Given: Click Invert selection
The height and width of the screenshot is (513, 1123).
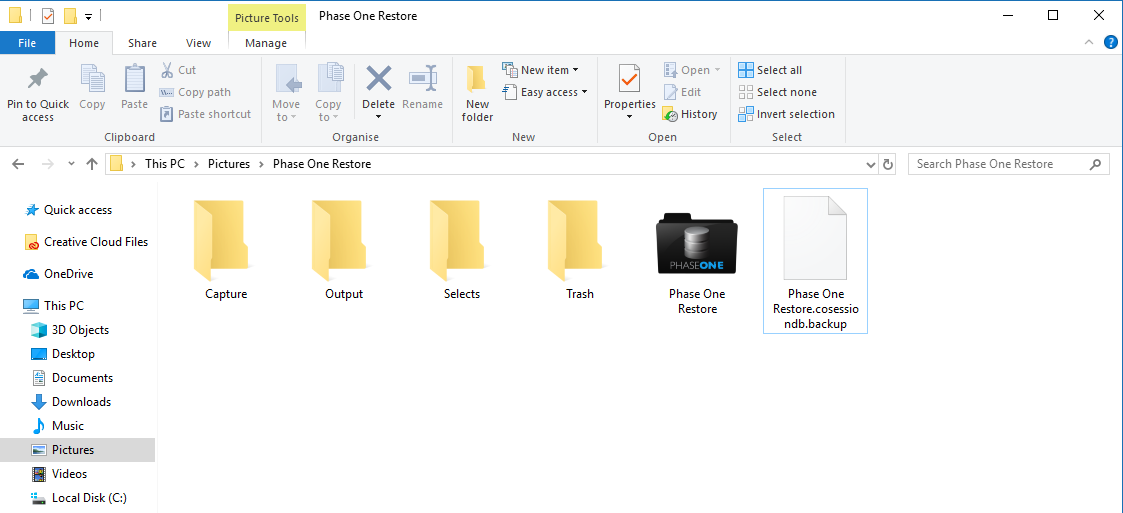Looking at the screenshot, I should tap(786, 114).
